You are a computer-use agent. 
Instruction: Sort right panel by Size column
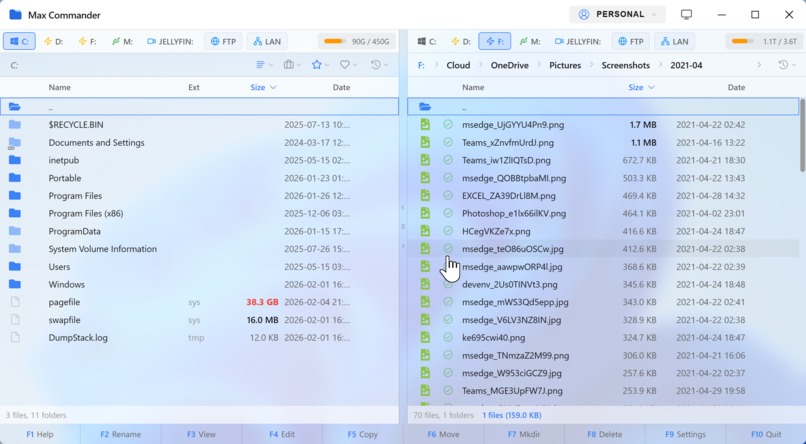click(x=641, y=87)
